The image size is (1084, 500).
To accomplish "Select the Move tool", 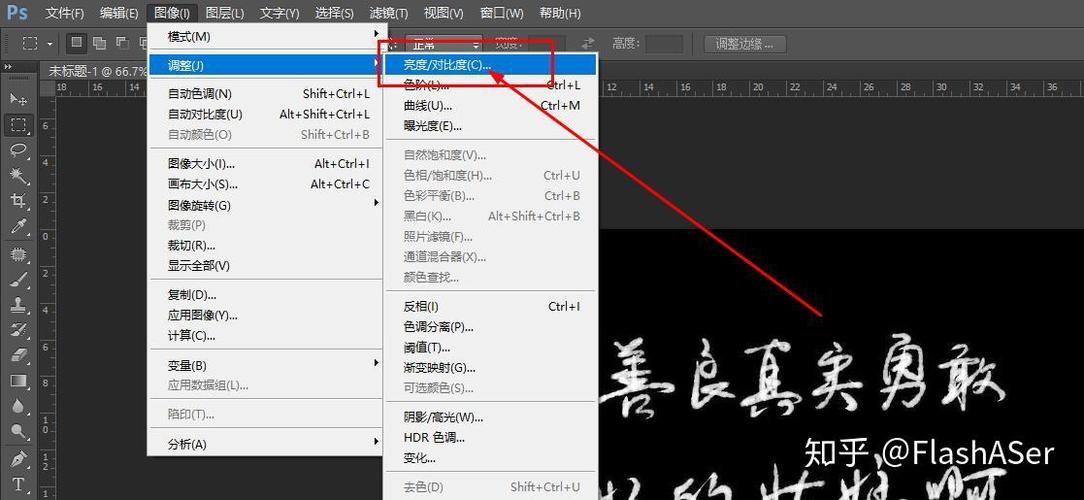I will coord(19,100).
